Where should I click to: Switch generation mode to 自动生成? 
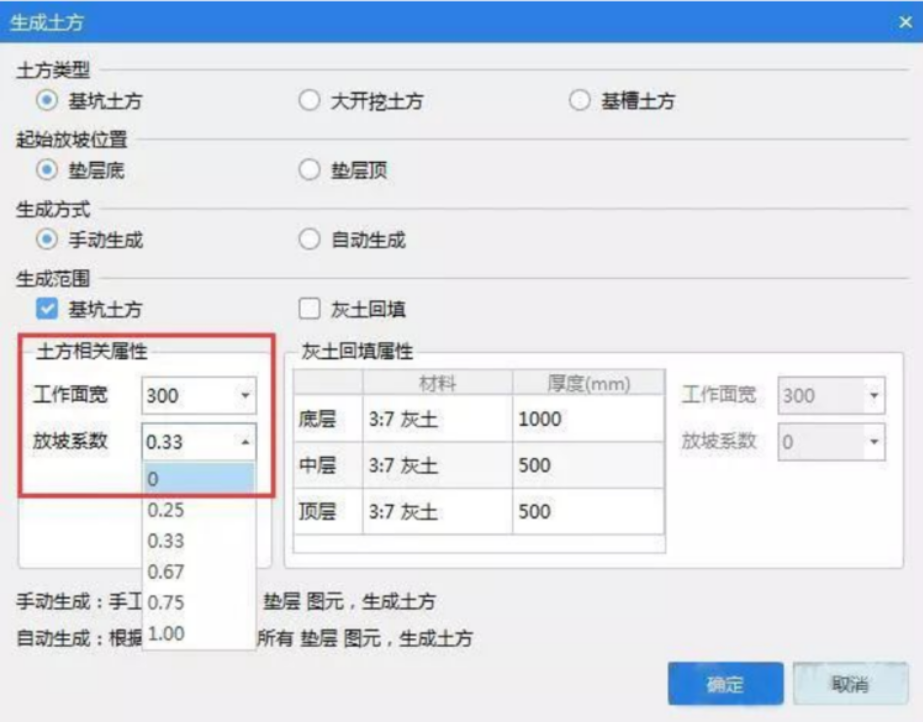click(310, 240)
